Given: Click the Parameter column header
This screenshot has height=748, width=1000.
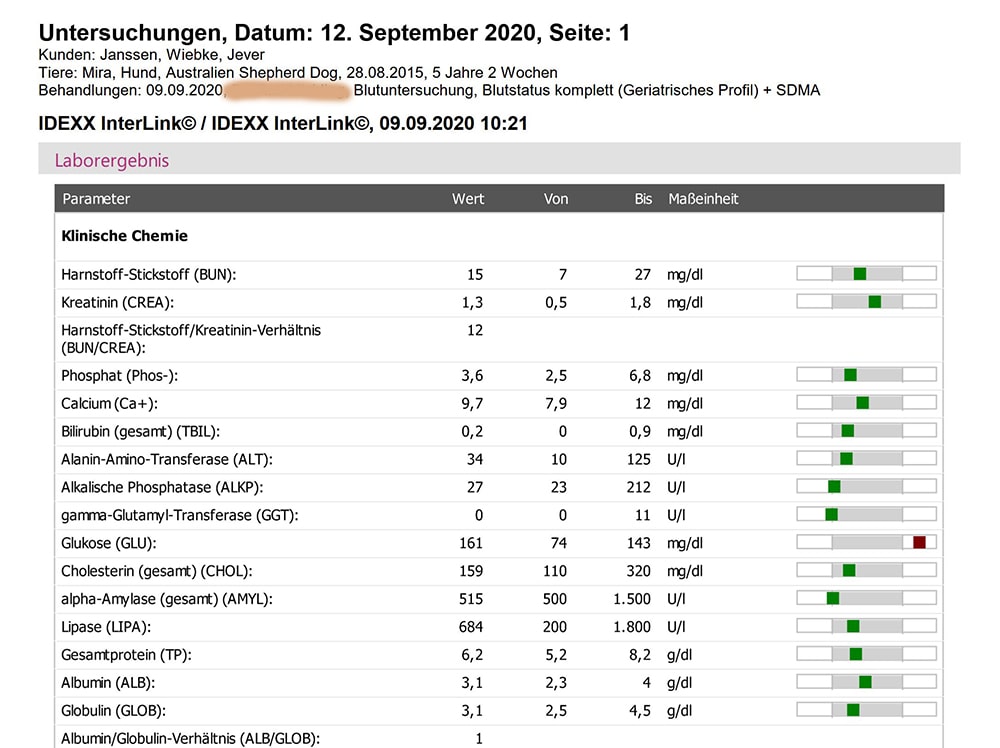Looking at the screenshot, I should pos(96,199).
